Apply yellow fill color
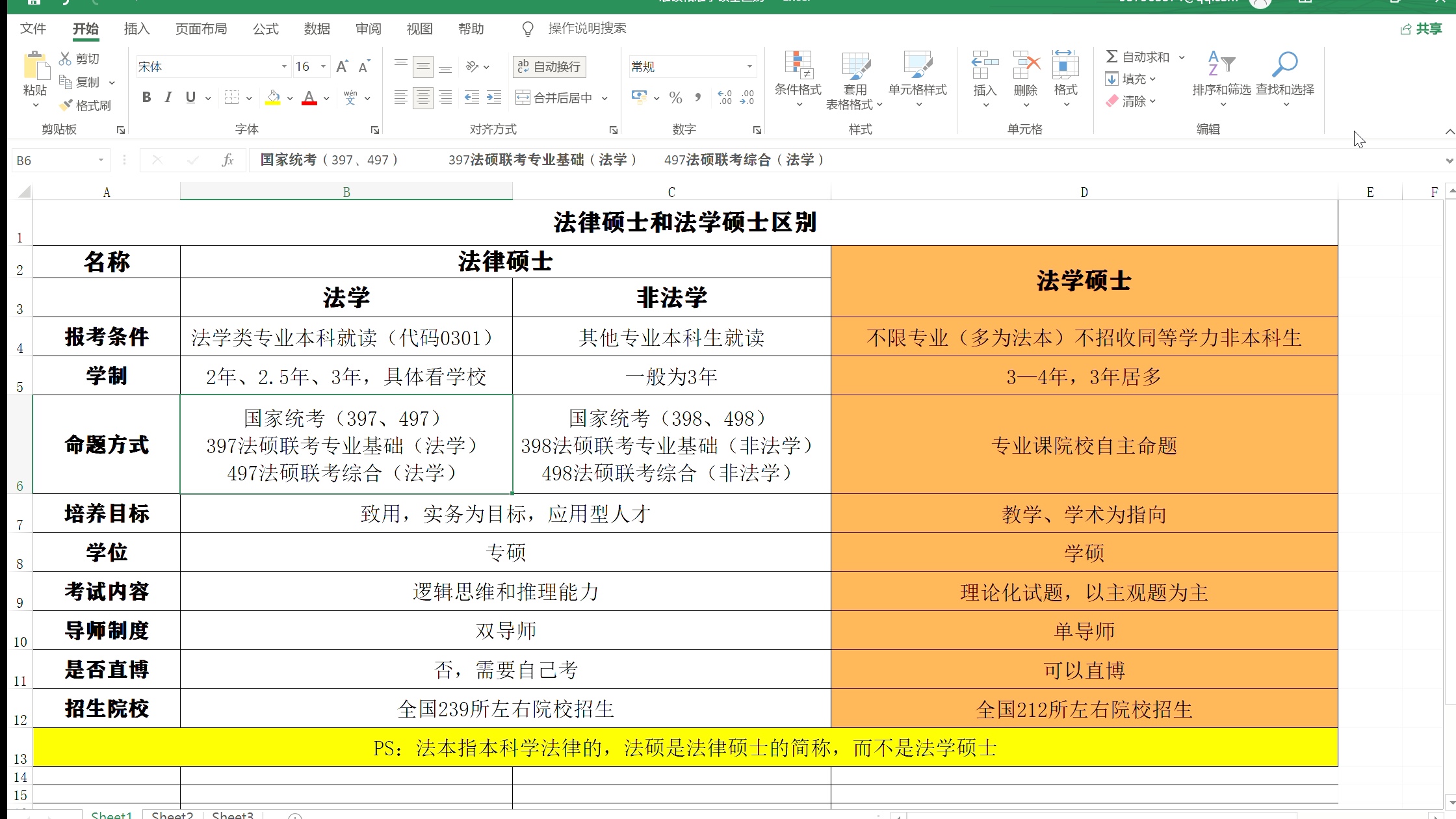The width and height of the screenshot is (1456, 819). [273, 98]
